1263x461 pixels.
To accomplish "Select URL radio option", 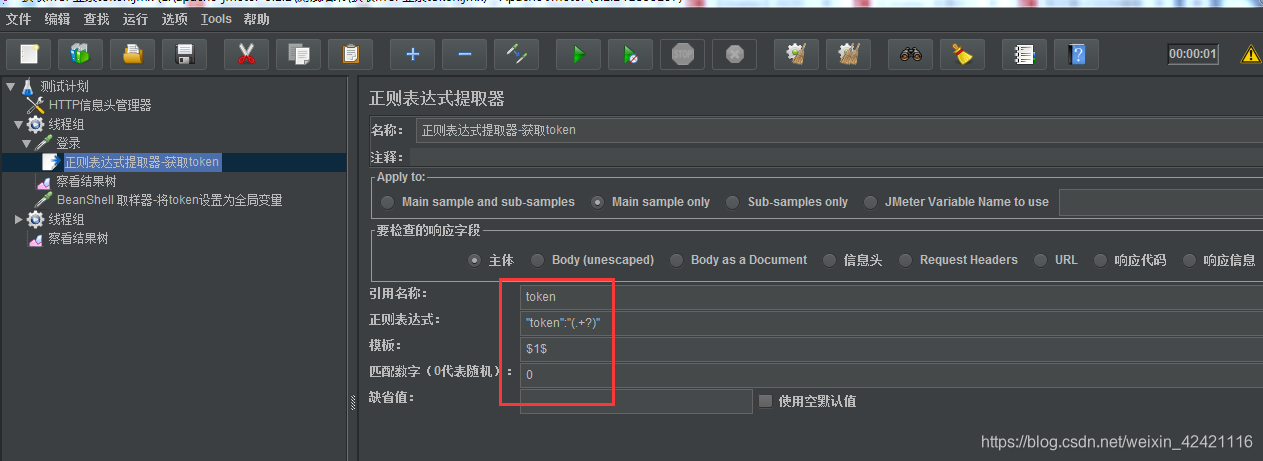I will pos(1041,260).
